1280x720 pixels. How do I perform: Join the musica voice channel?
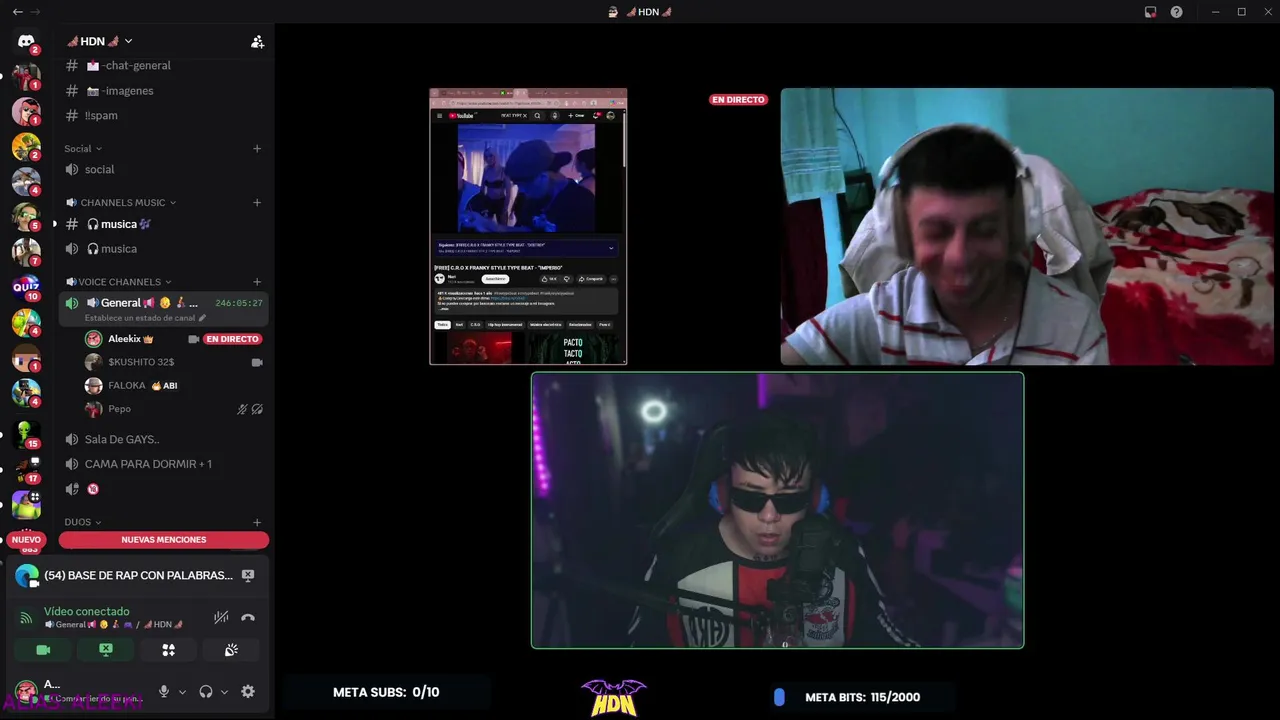164,248
